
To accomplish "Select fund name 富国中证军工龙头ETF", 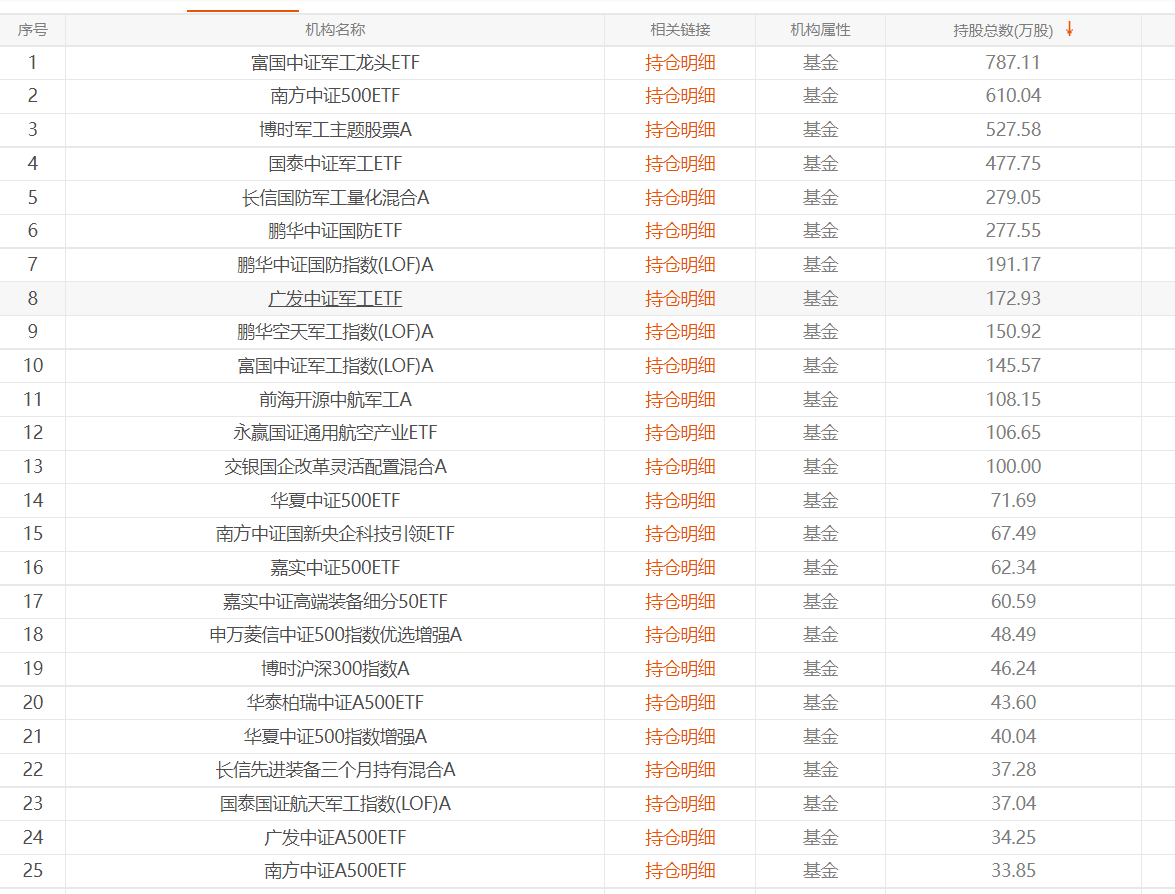I will 335,62.
